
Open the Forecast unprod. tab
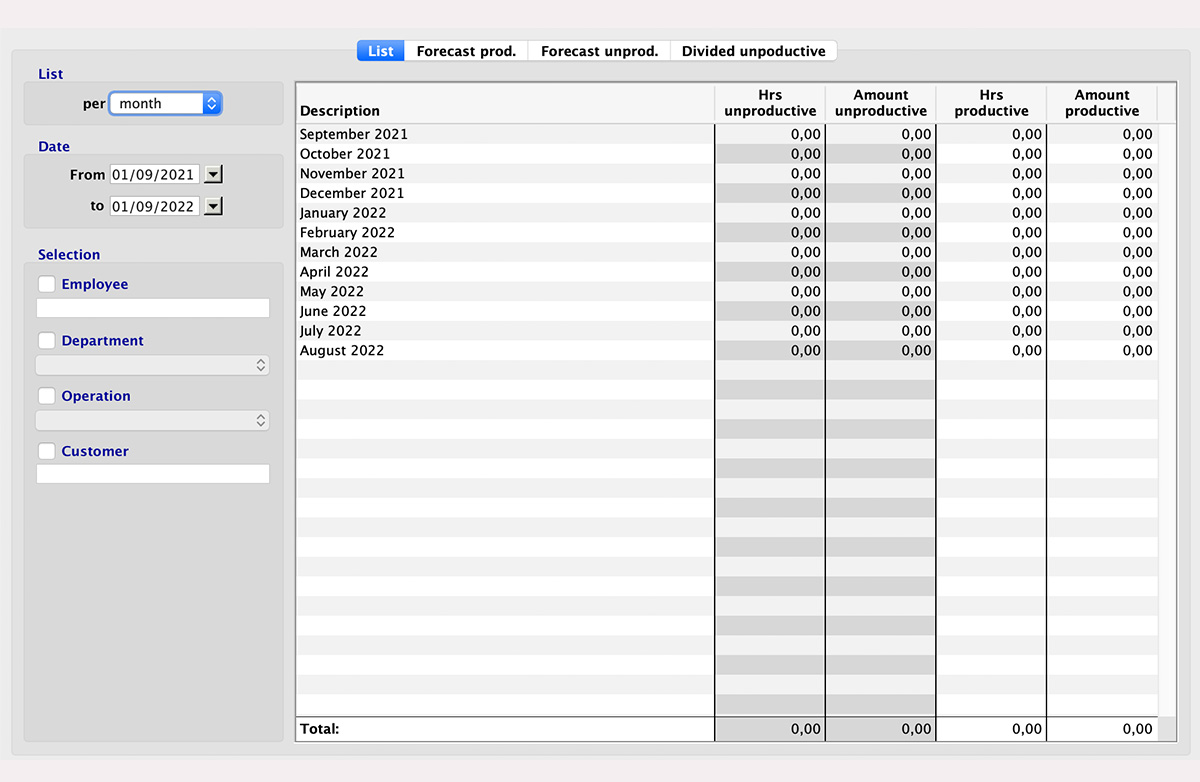point(599,51)
